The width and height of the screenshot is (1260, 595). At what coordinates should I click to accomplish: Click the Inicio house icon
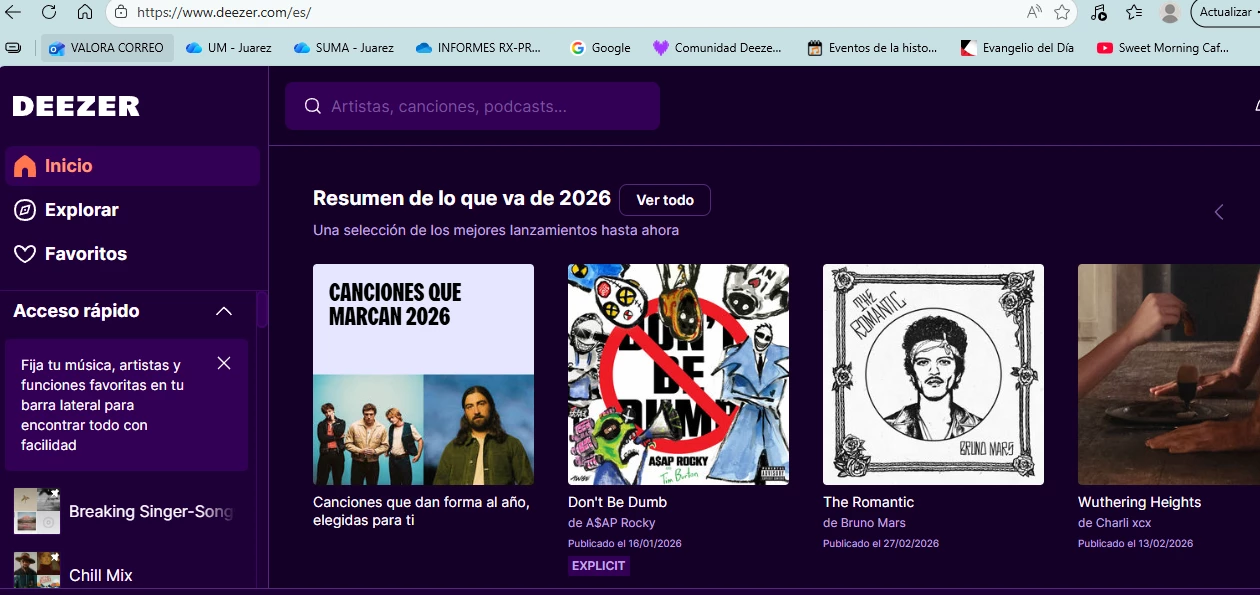click(x=25, y=166)
